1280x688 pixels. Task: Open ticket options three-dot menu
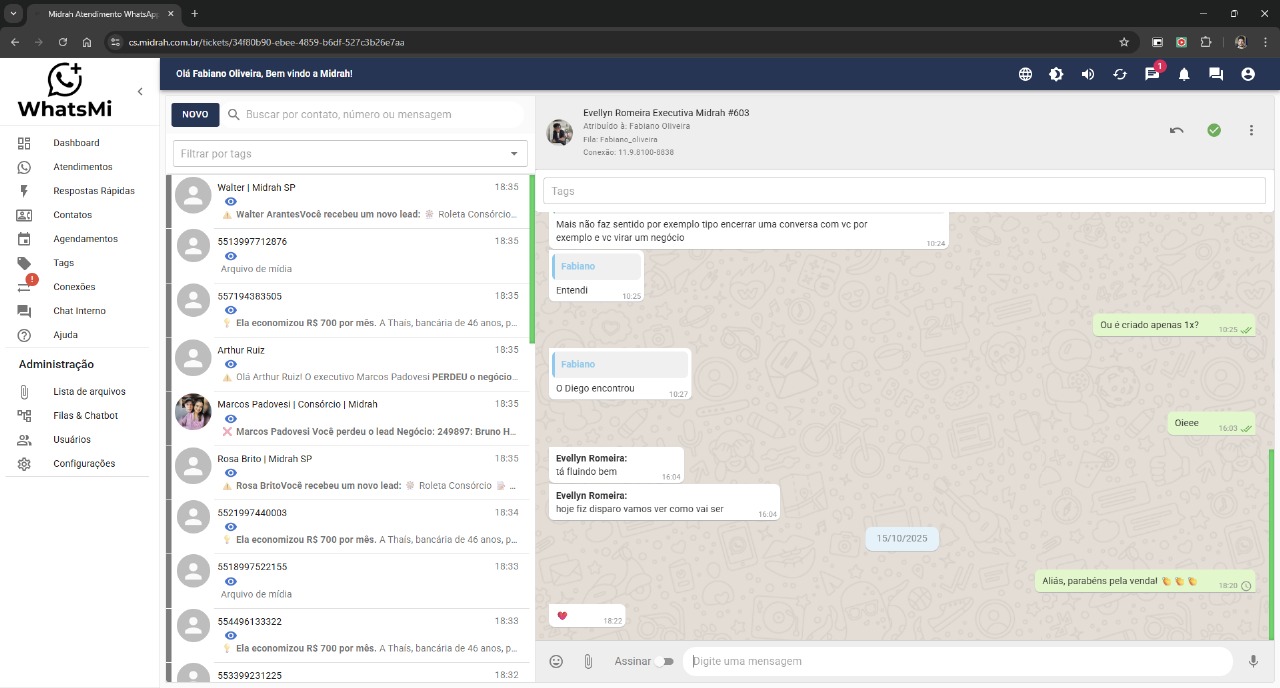click(x=1251, y=130)
